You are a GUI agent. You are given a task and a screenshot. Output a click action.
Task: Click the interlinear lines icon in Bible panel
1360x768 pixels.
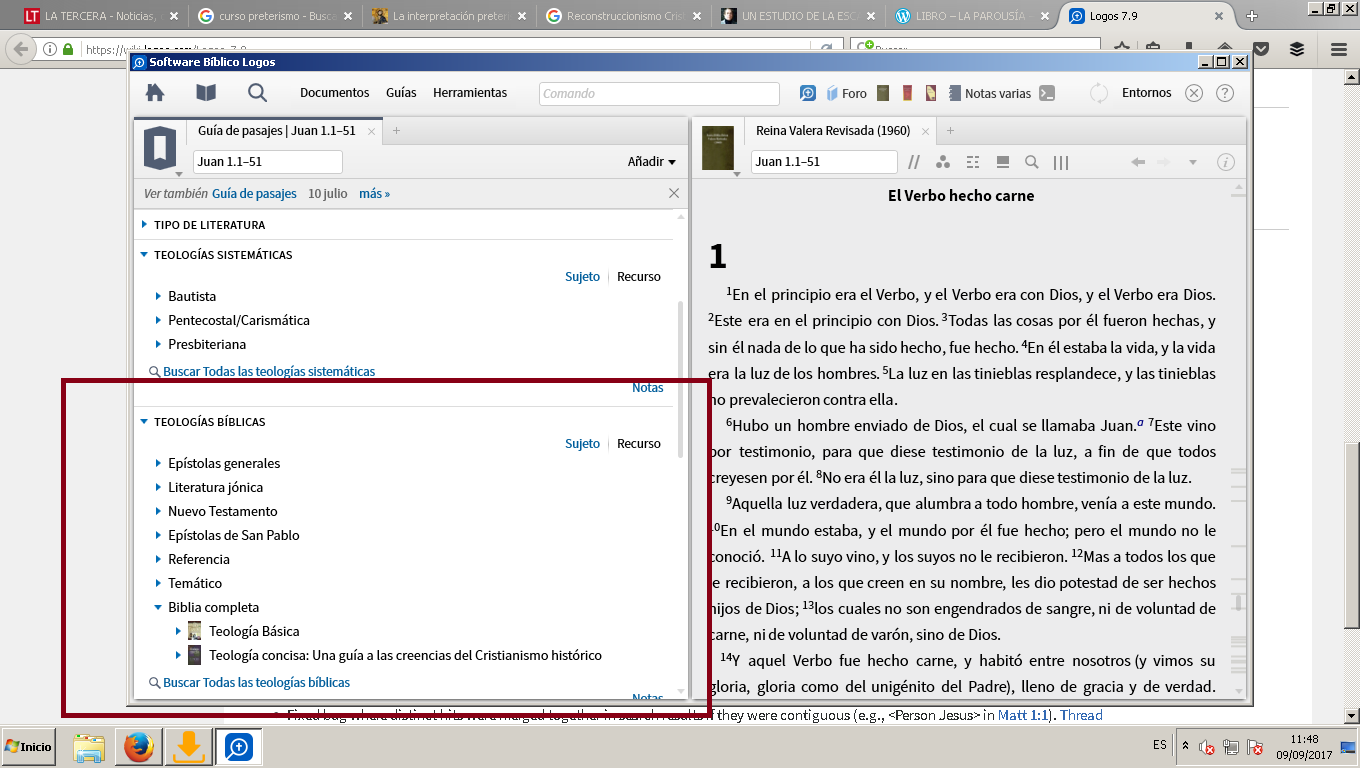[972, 162]
